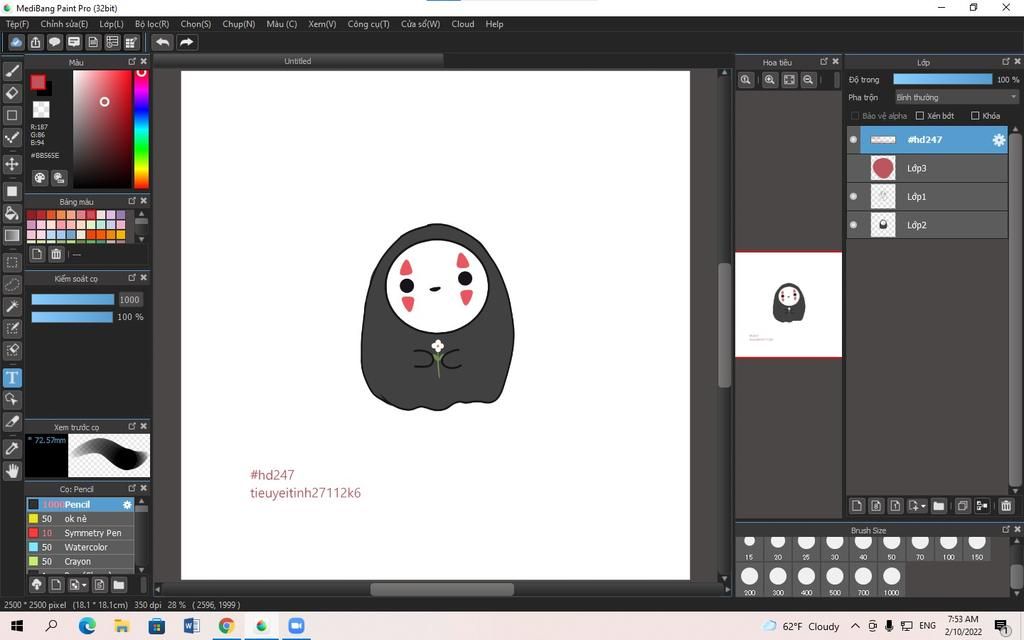The image size is (1024, 640).
Task: Choose brush size 50 preset
Action: coord(891,547)
